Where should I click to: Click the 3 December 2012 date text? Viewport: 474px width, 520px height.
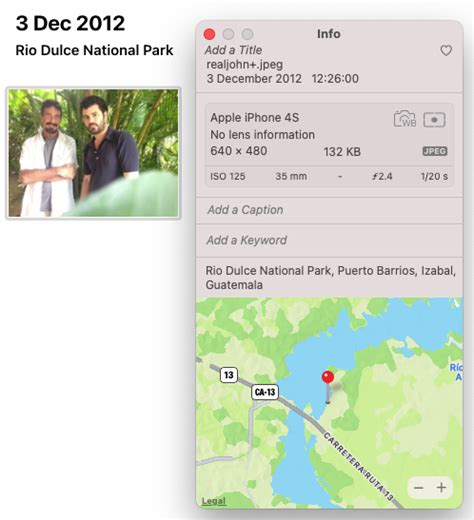(254, 79)
